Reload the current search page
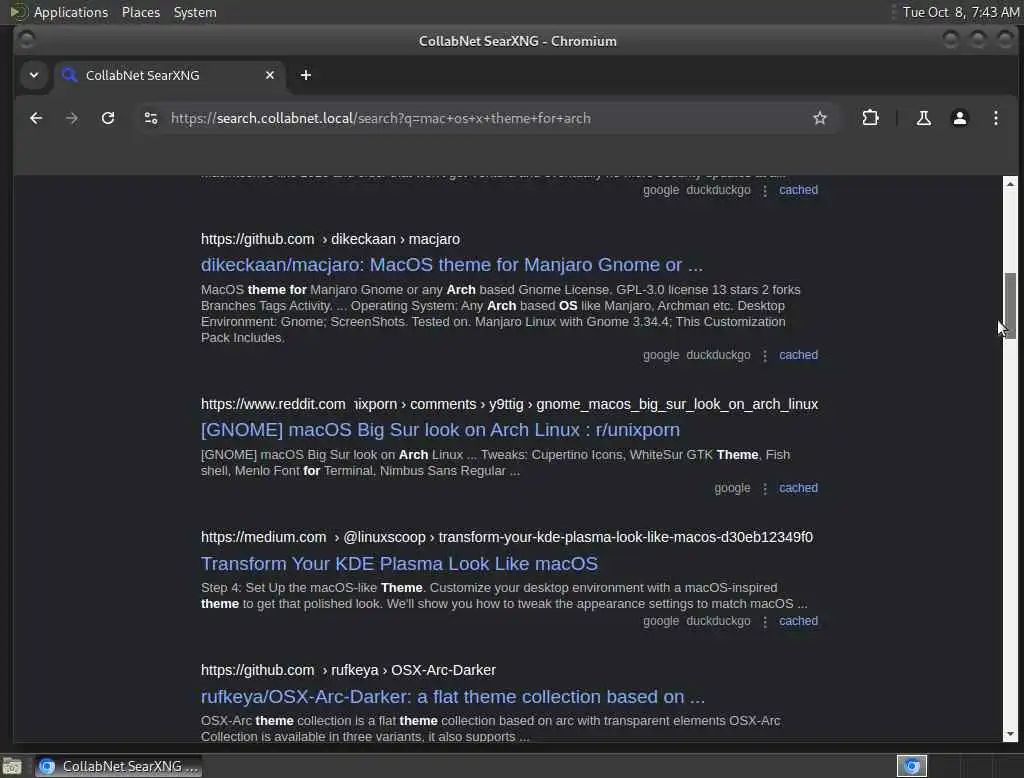Screen dimensions: 1024x778 tap(108, 118)
